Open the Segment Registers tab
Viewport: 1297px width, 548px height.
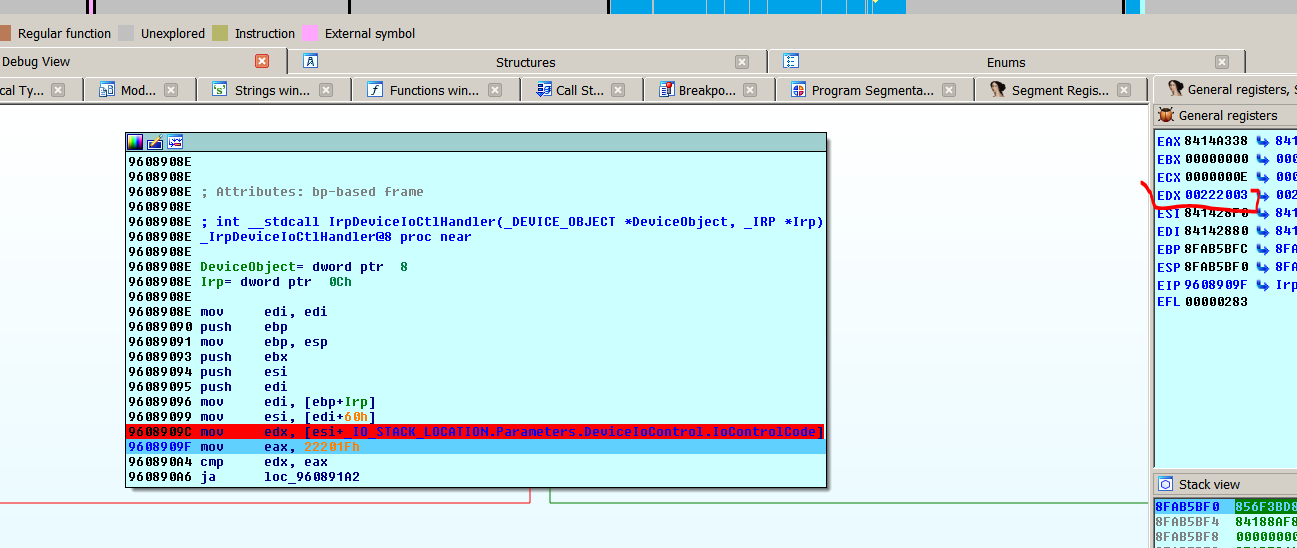1059,90
